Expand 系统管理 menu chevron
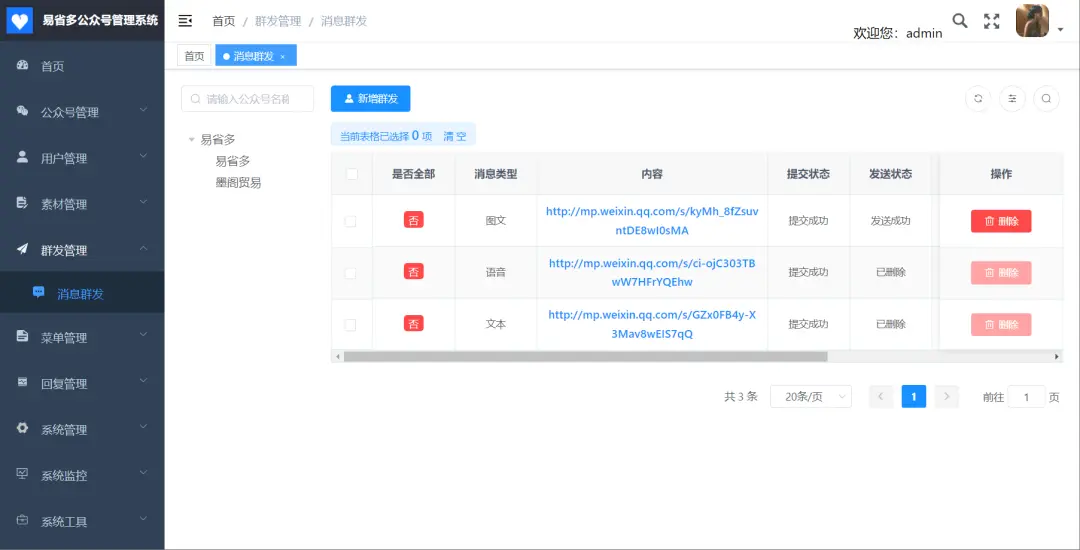The width and height of the screenshot is (1080, 550). click(x=143, y=427)
